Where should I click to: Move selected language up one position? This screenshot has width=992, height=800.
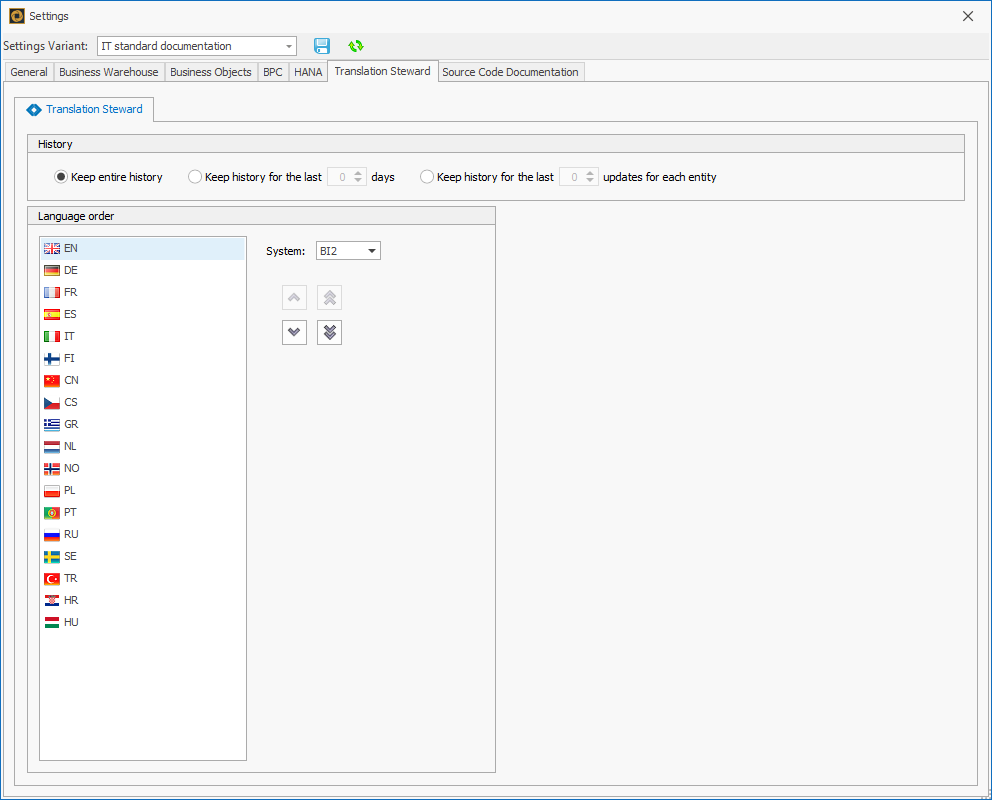294,297
